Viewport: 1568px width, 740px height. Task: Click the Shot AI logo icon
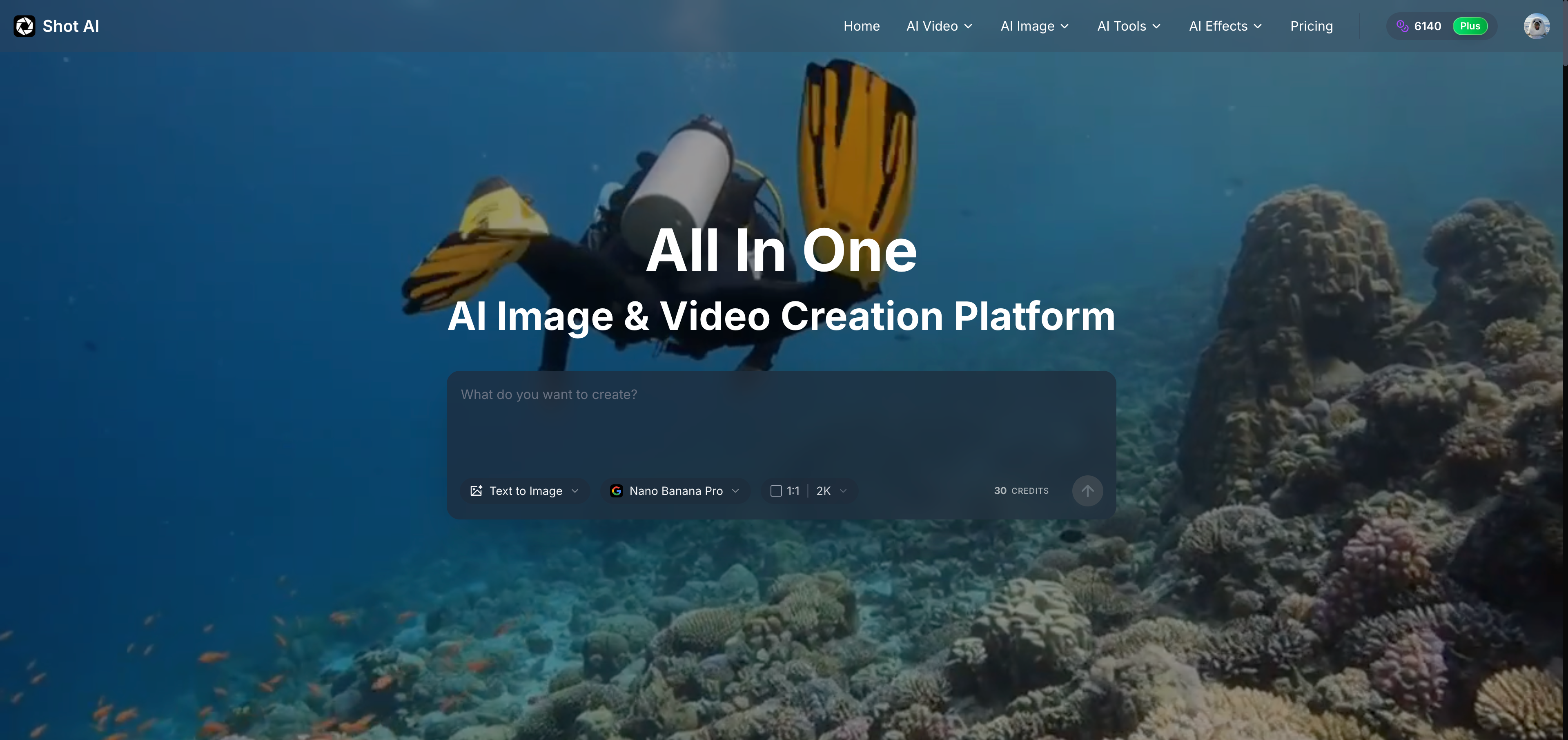(24, 26)
